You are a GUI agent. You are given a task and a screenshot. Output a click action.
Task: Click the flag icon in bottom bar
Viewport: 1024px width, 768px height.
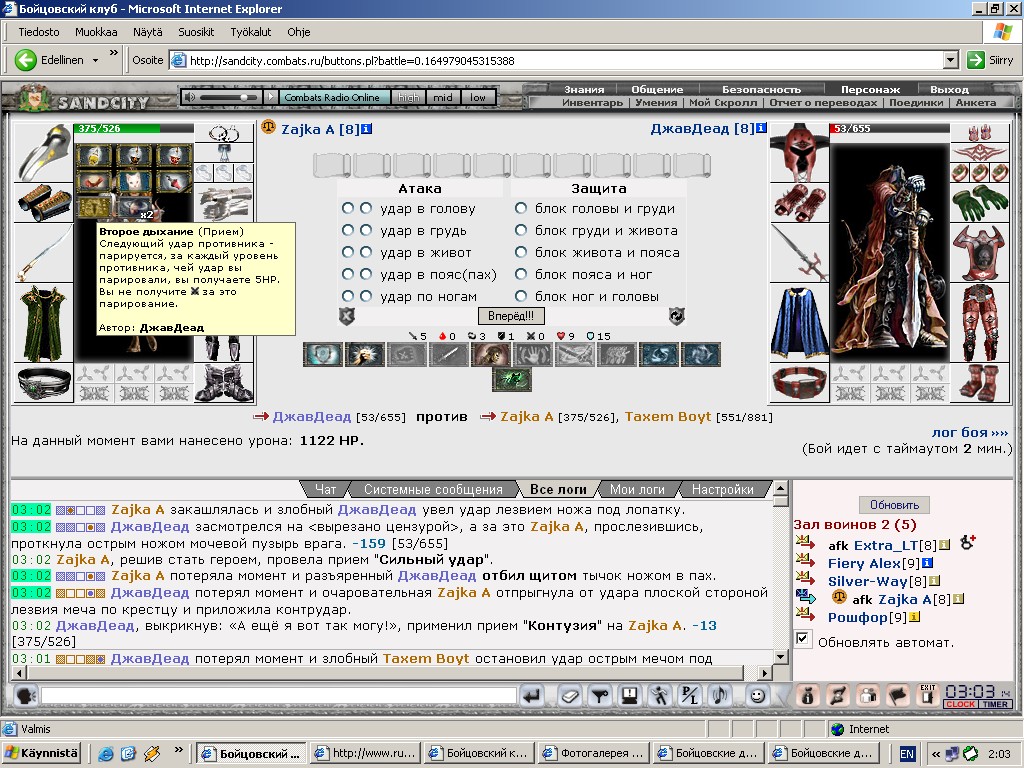(x=898, y=696)
